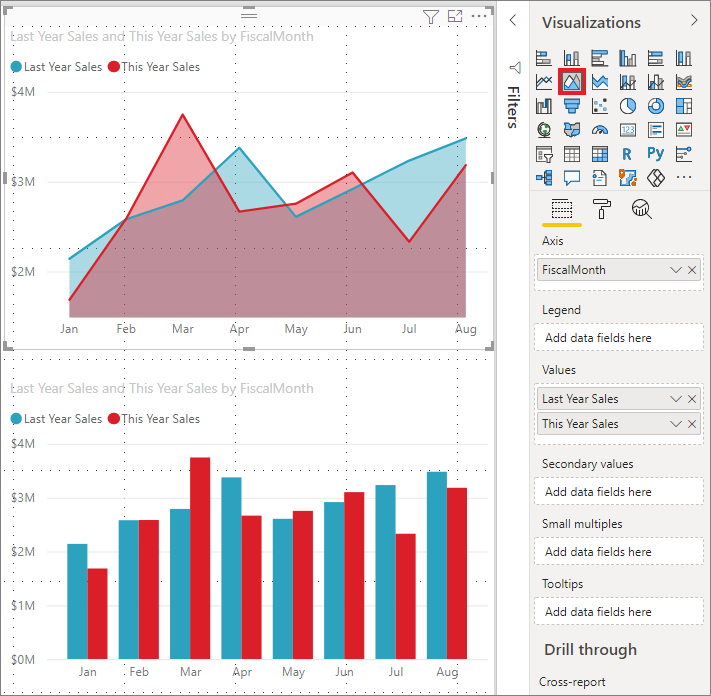711x696 pixels.
Task: Select the pie chart visual
Action: [628, 106]
